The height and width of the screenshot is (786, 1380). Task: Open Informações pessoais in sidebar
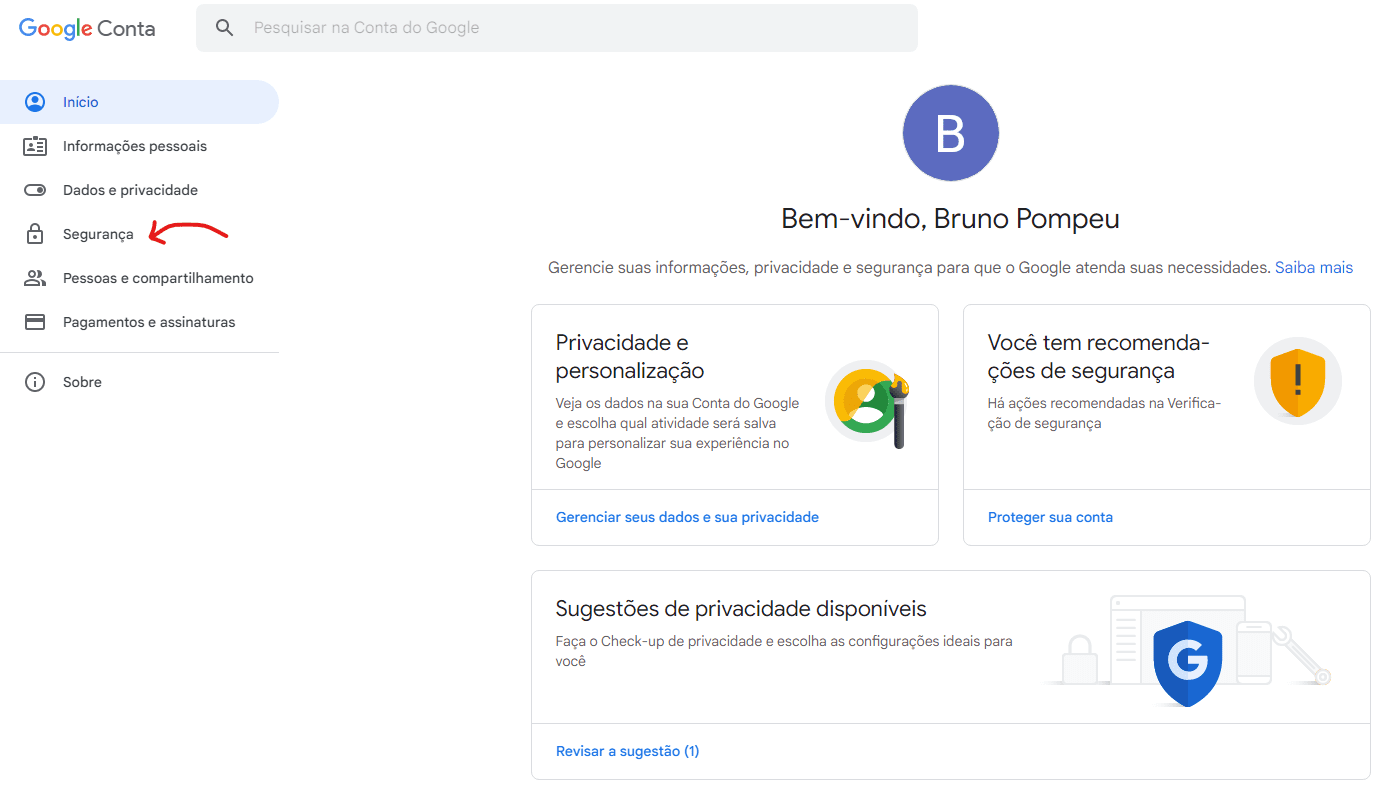139,146
